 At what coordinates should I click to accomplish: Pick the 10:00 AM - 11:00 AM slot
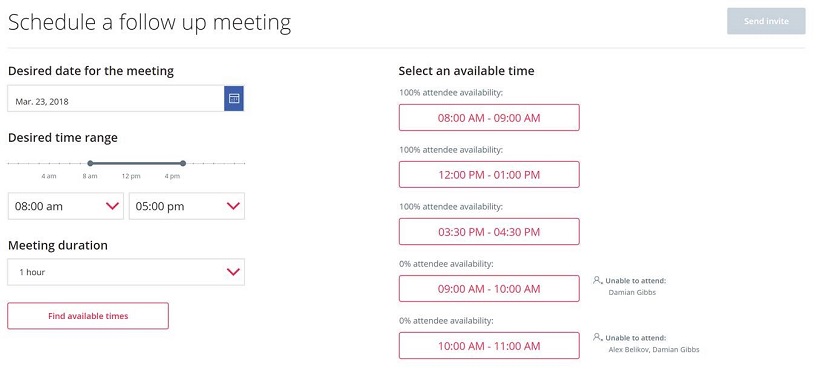pos(489,346)
